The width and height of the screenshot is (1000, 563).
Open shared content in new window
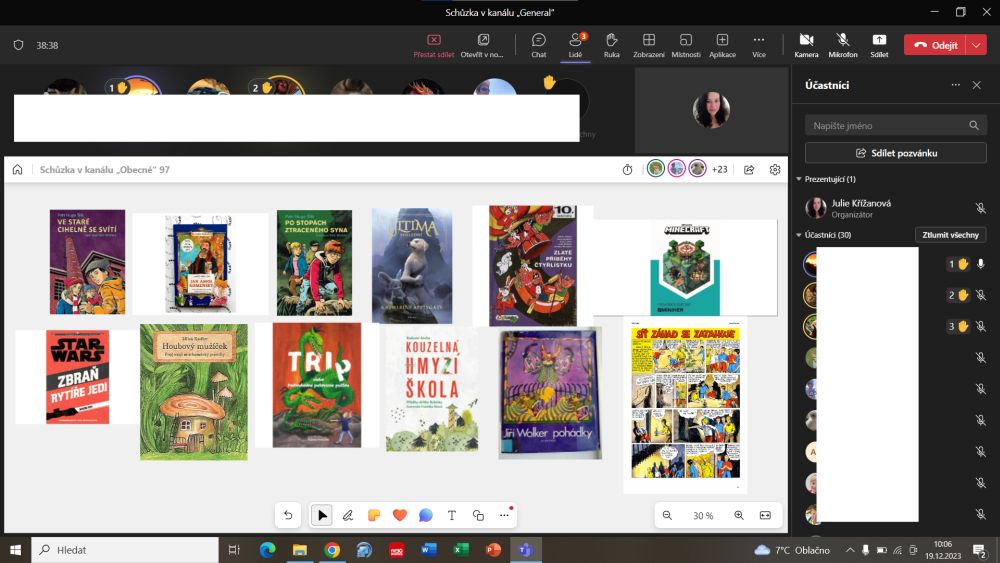tap(482, 45)
